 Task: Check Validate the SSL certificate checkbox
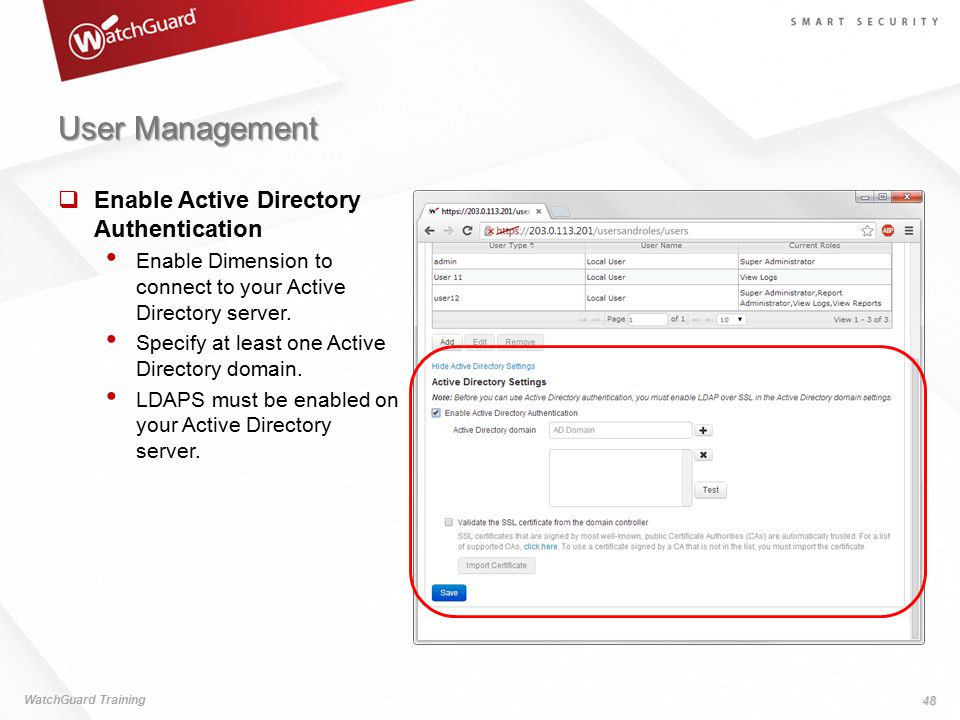[x=449, y=522]
